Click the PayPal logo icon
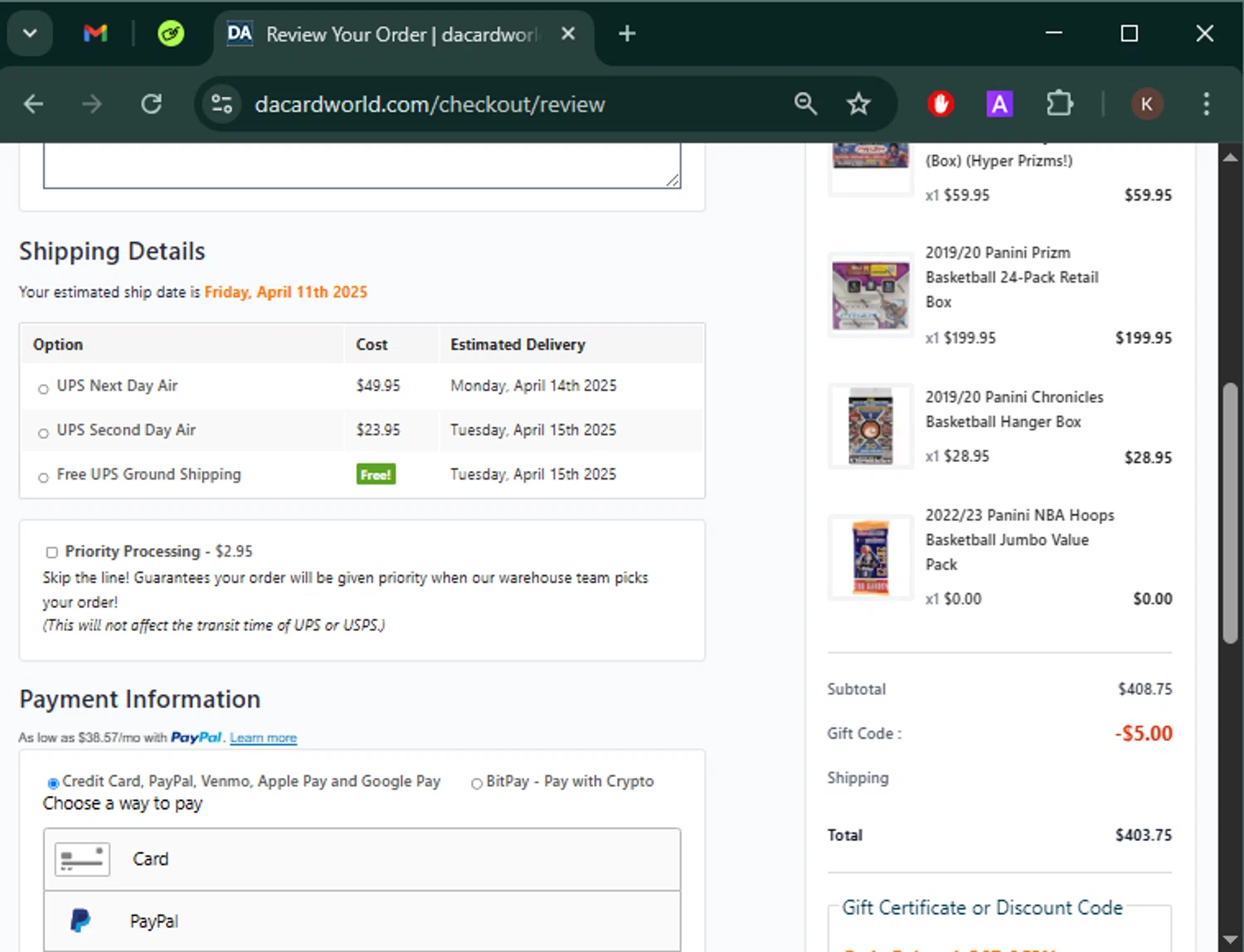 pyautogui.click(x=80, y=920)
